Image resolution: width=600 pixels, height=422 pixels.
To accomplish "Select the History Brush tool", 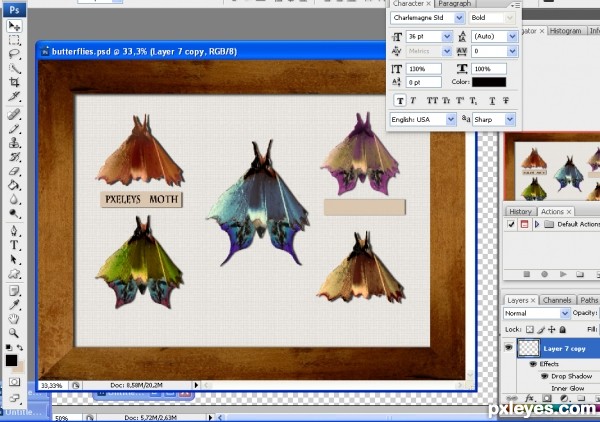I will [x=14, y=157].
